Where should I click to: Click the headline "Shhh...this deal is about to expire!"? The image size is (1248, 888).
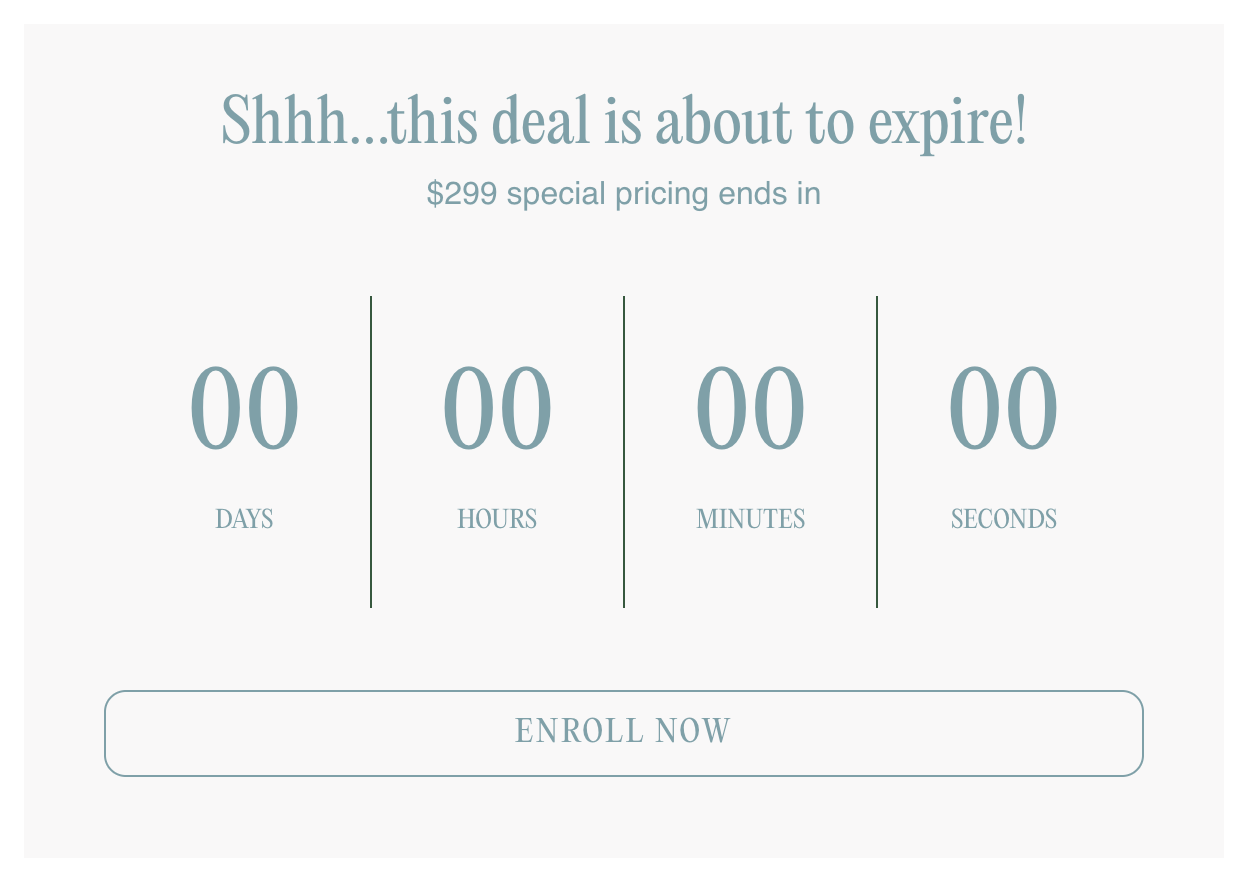pyautogui.click(x=624, y=121)
